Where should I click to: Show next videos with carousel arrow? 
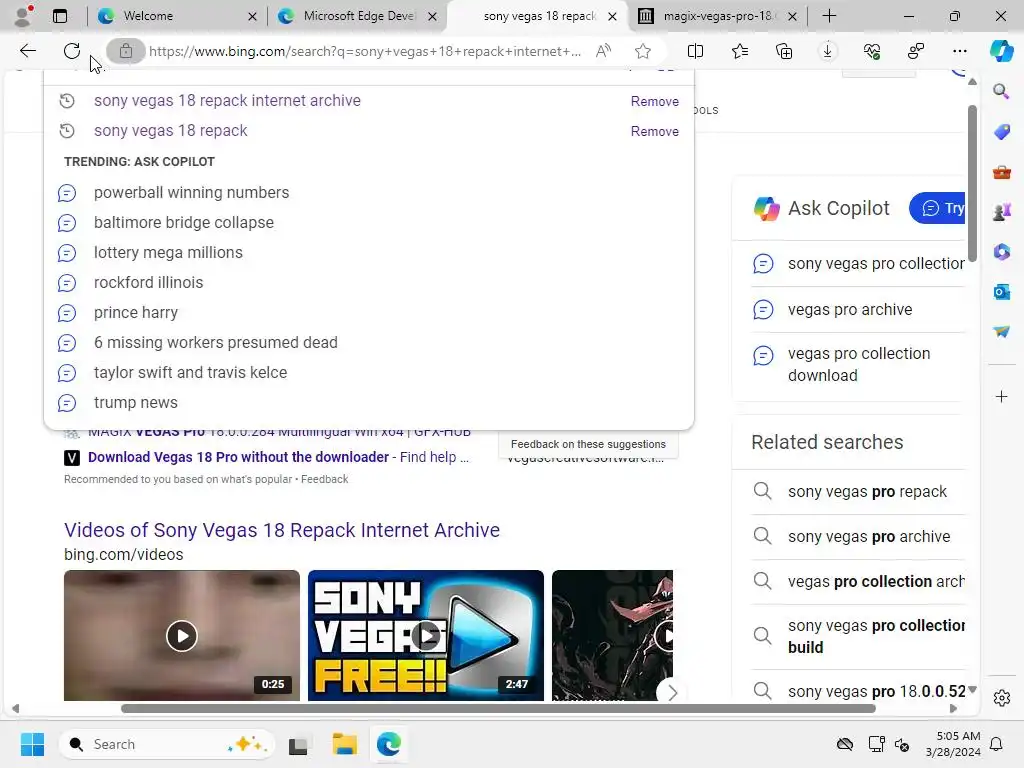[672, 692]
